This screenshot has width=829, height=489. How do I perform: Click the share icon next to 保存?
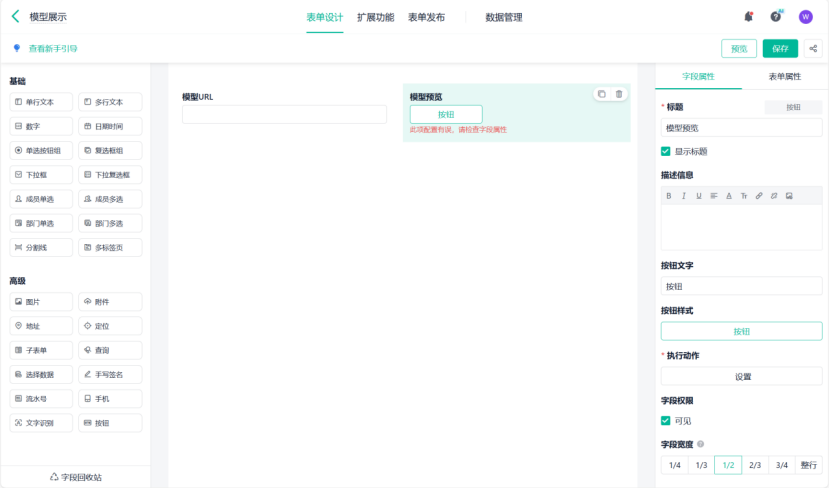[x=813, y=49]
